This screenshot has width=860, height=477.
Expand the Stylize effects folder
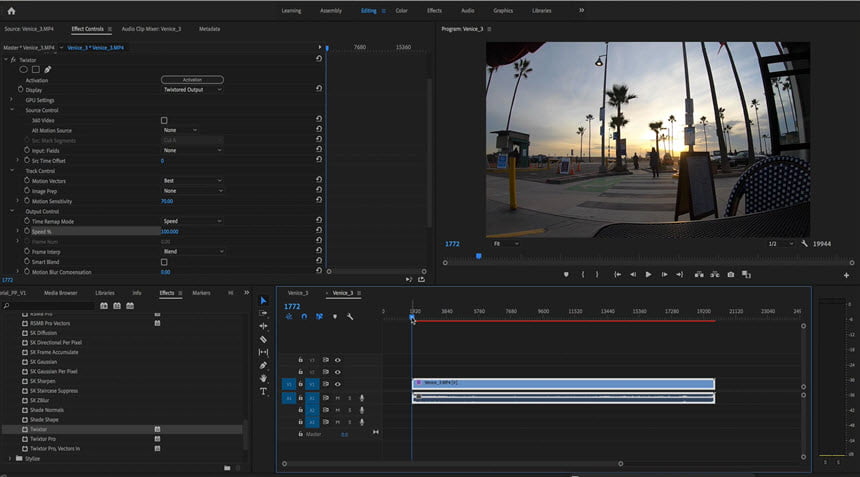(9, 458)
